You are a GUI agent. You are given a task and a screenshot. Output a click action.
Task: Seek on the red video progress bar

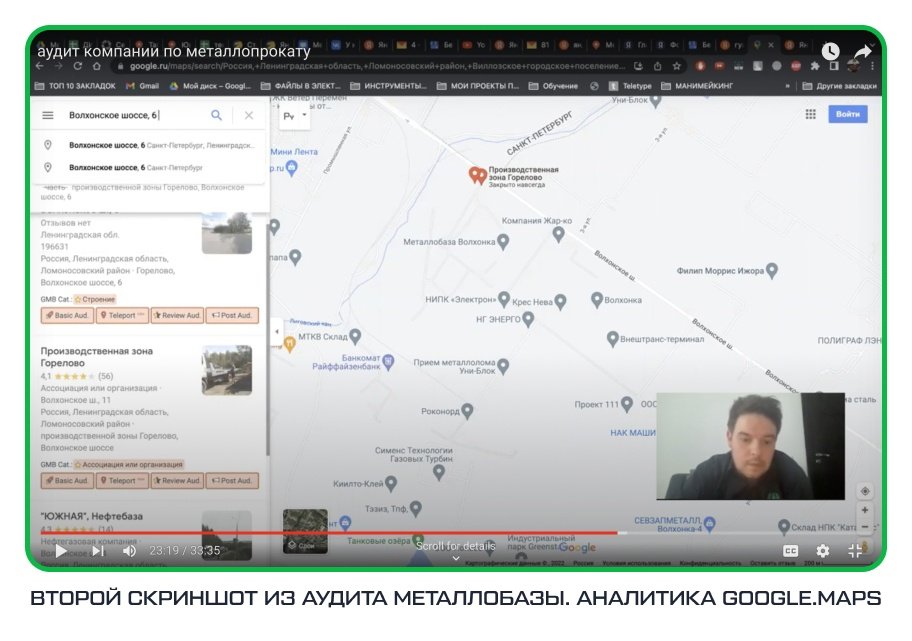point(329,532)
